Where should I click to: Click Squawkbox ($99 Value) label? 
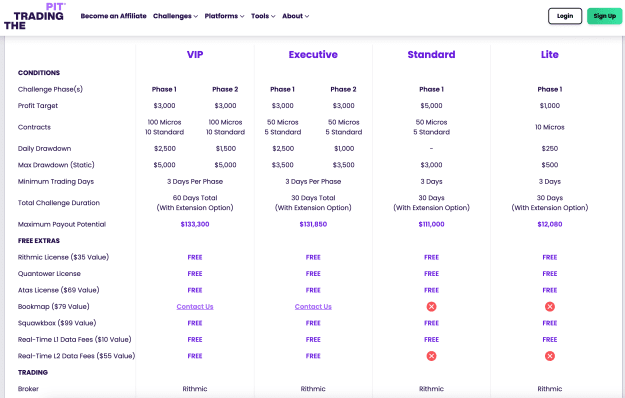[57, 323]
